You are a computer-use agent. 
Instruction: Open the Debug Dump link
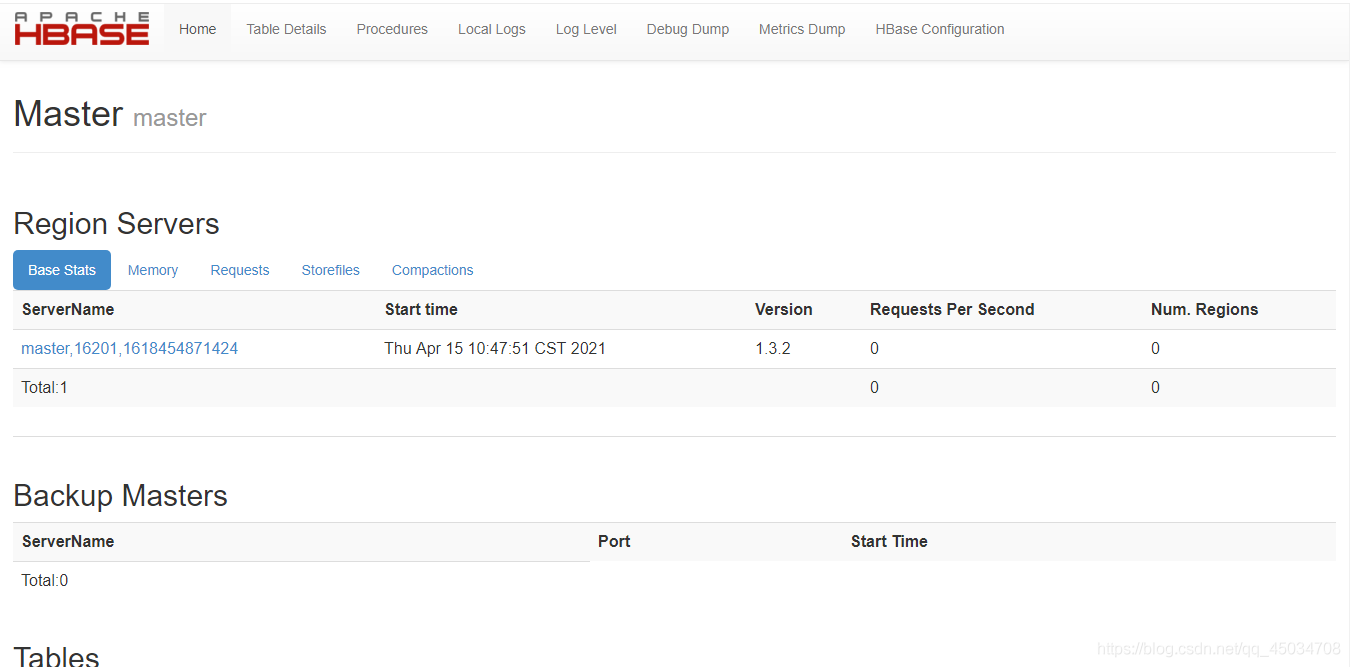click(687, 29)
